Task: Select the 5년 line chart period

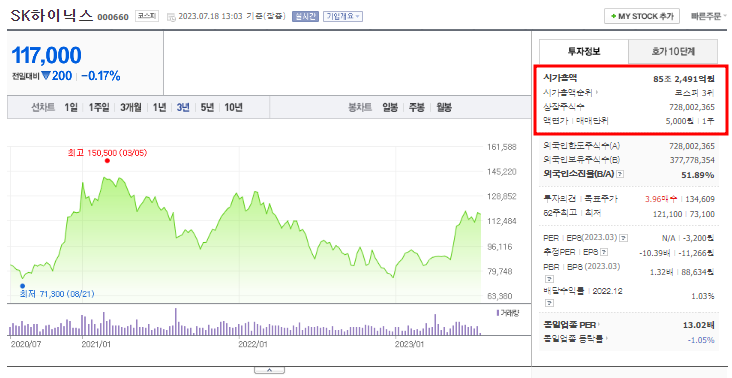Action: (x=207, y=107)
